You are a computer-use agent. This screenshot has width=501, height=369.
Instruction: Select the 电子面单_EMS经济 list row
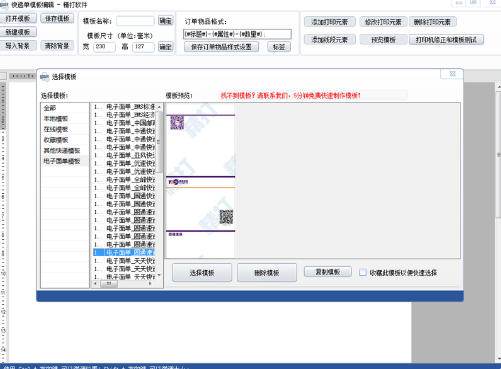pos(124,115)
